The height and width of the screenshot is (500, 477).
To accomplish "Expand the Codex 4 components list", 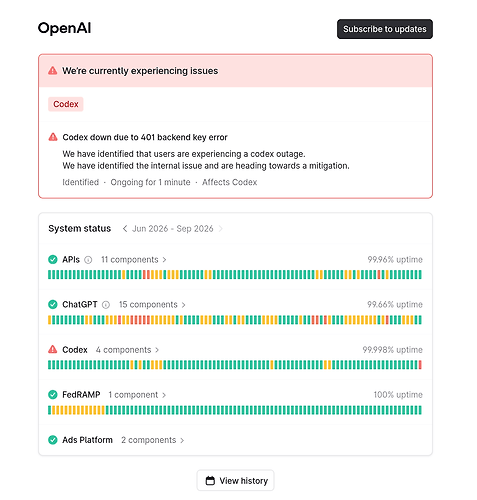I will tap(127, 350).
